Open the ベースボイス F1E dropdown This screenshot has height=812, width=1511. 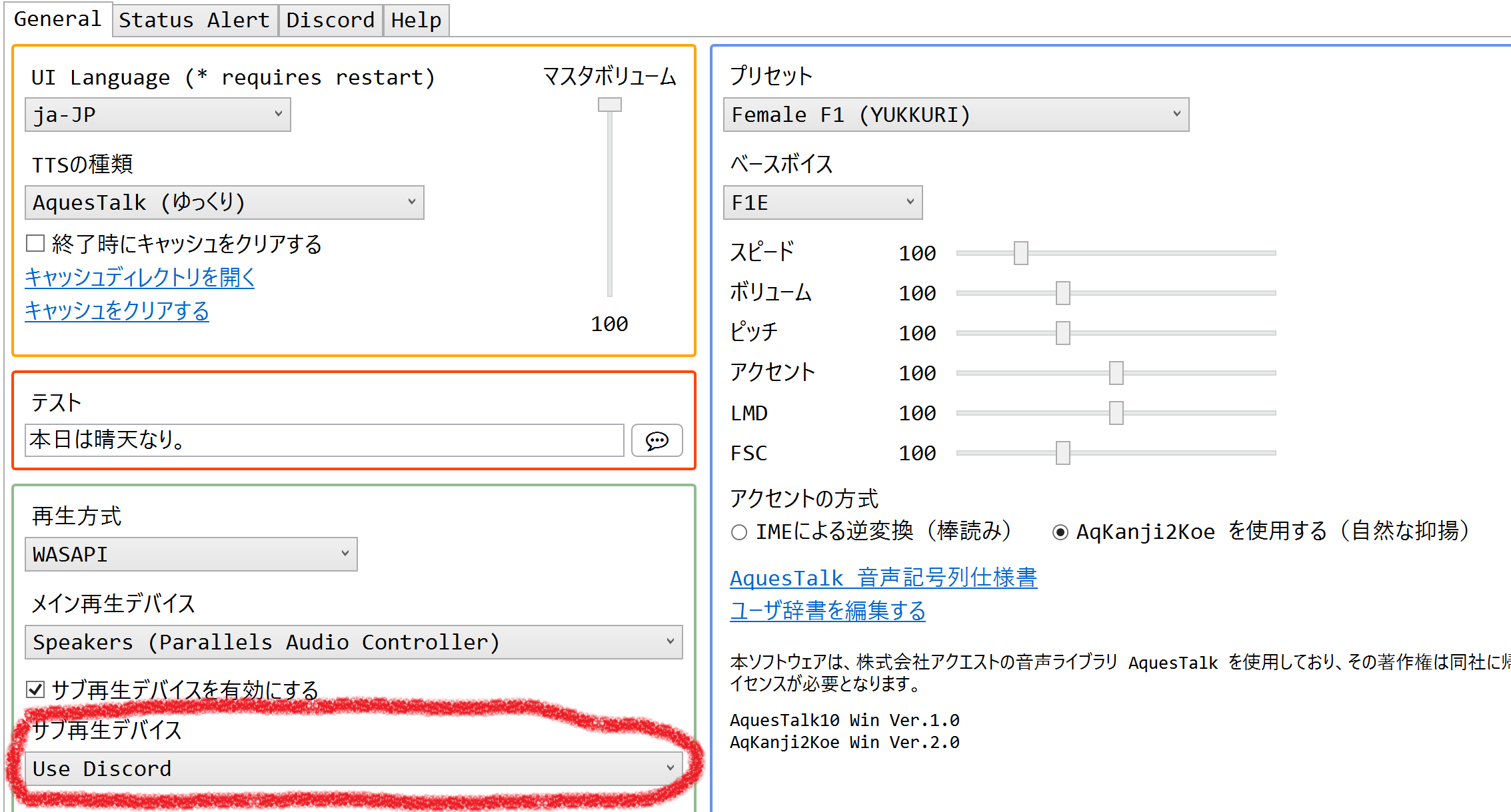tap(823, 203)
